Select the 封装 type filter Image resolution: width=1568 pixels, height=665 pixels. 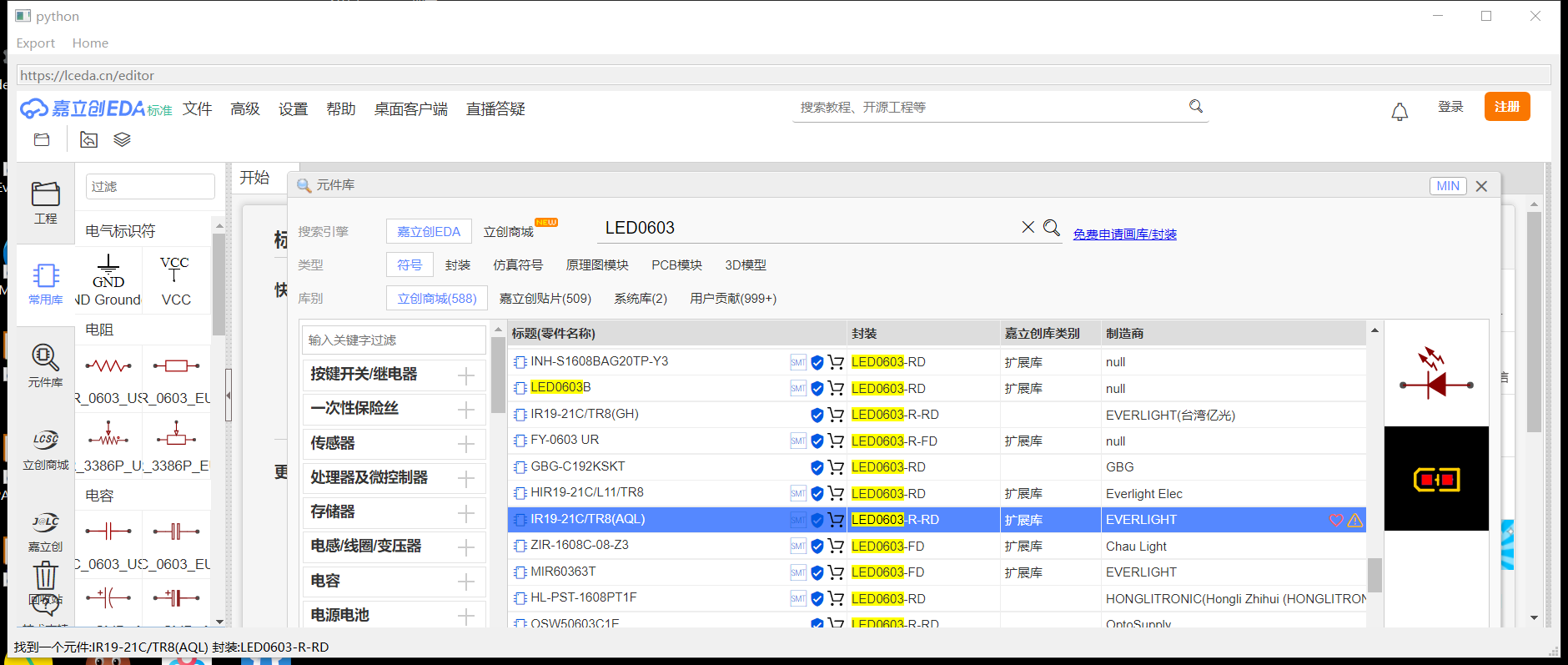458,264
